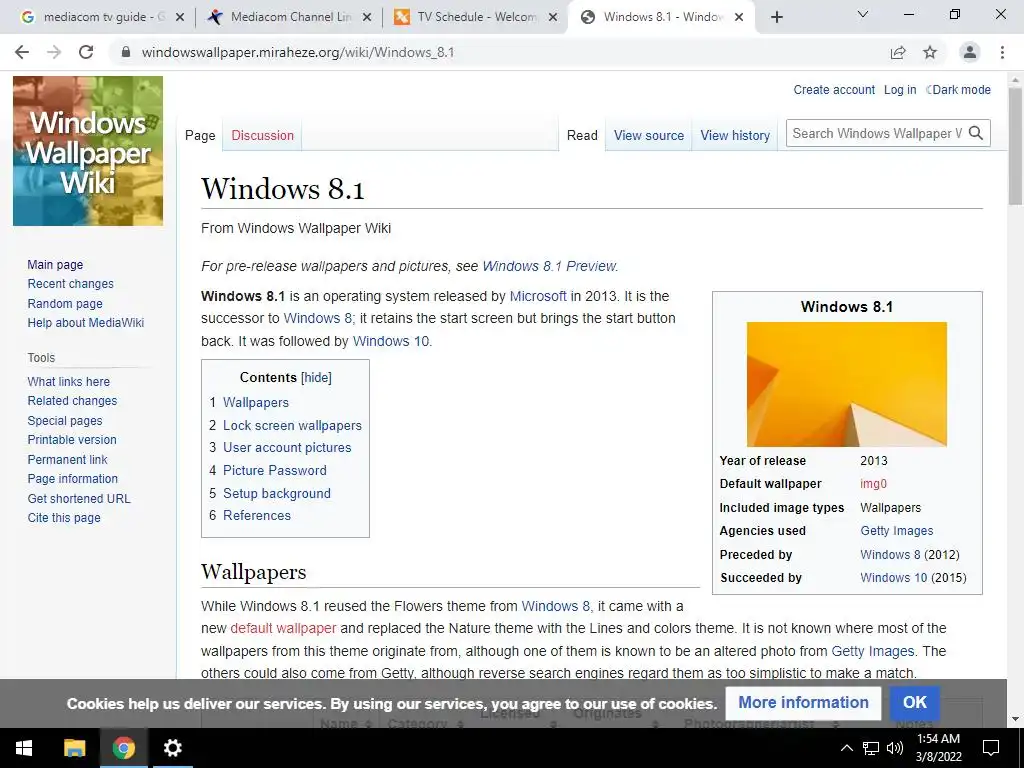Open the Windows 8.1 infobox wallpaper image

[846, 384]
